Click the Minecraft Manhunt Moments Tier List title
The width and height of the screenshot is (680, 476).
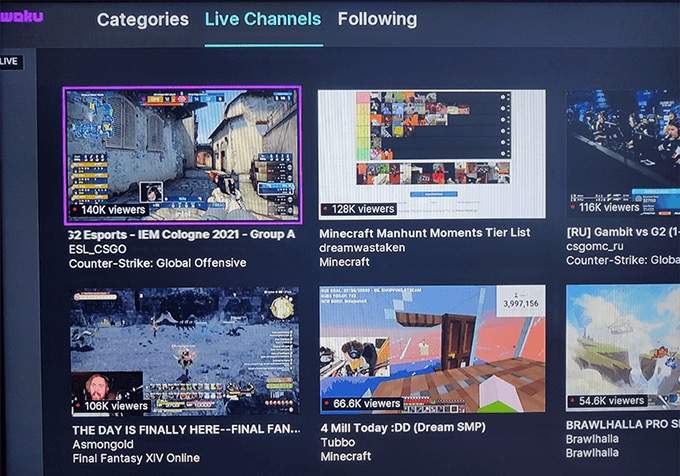(425, 233)
